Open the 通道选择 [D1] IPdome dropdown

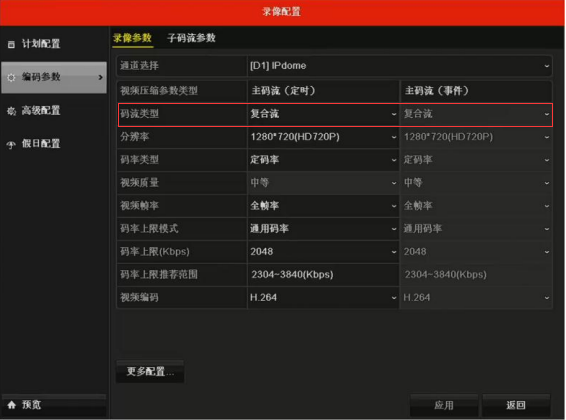(399, 66)
